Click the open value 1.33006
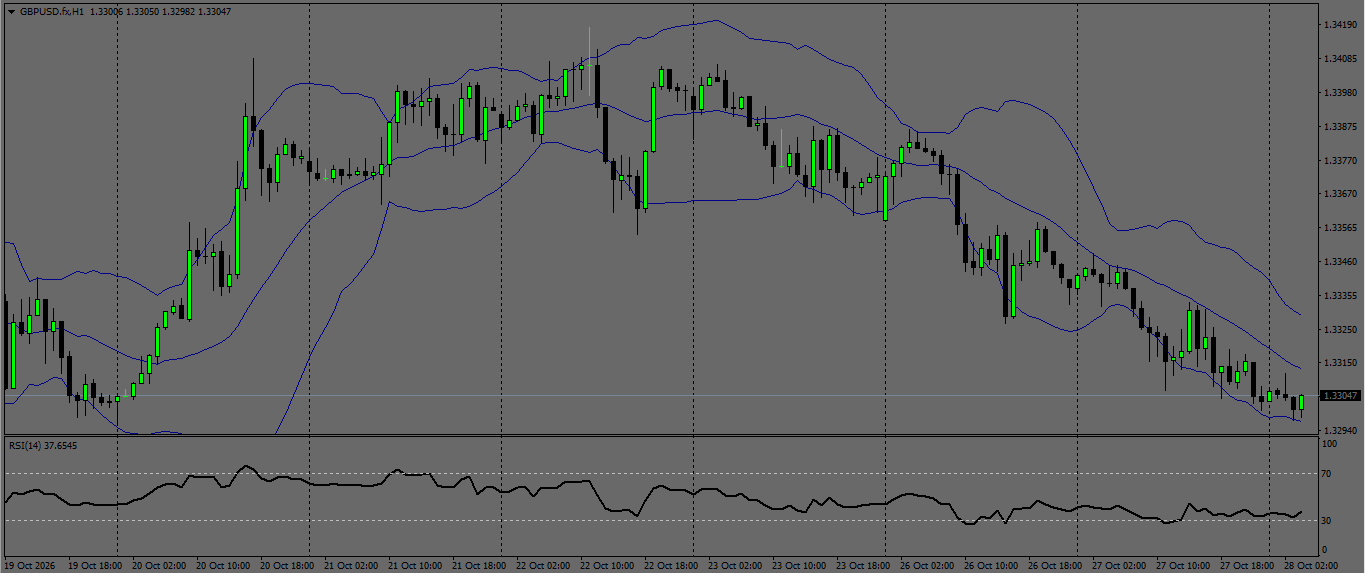 pos(107,11)
